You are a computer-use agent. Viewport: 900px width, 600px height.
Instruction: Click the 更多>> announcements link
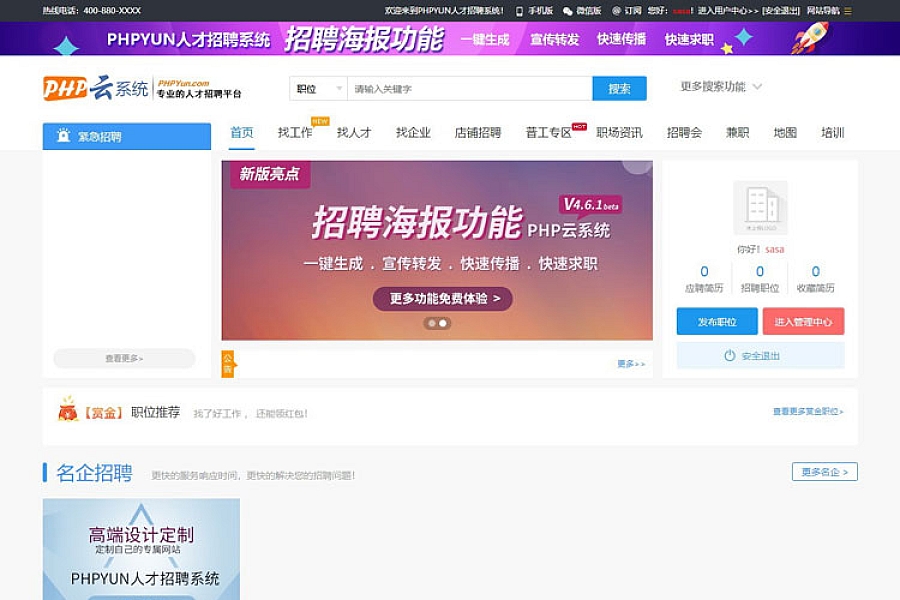pyautogui.click(x=631, y=363)
